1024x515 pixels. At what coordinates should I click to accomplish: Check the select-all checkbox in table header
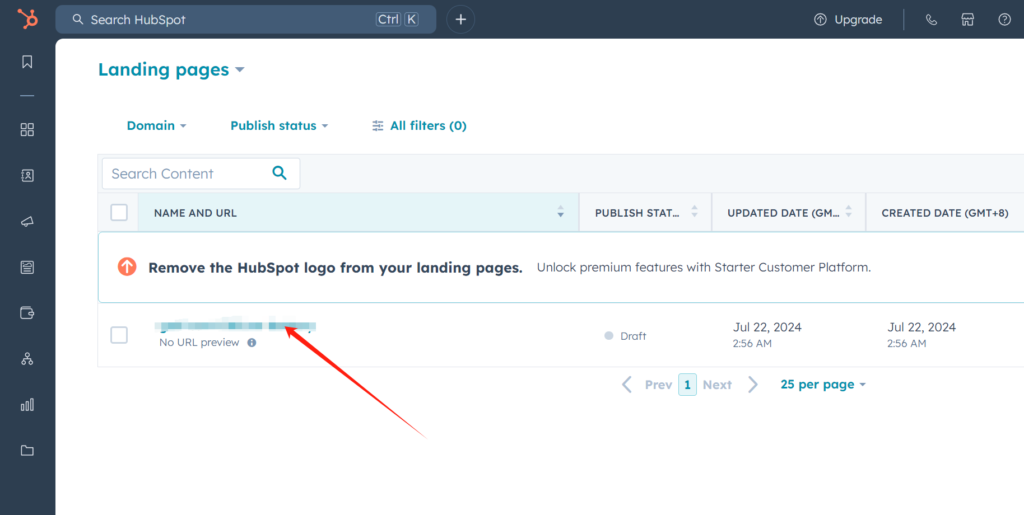click(x=119, y=212)
